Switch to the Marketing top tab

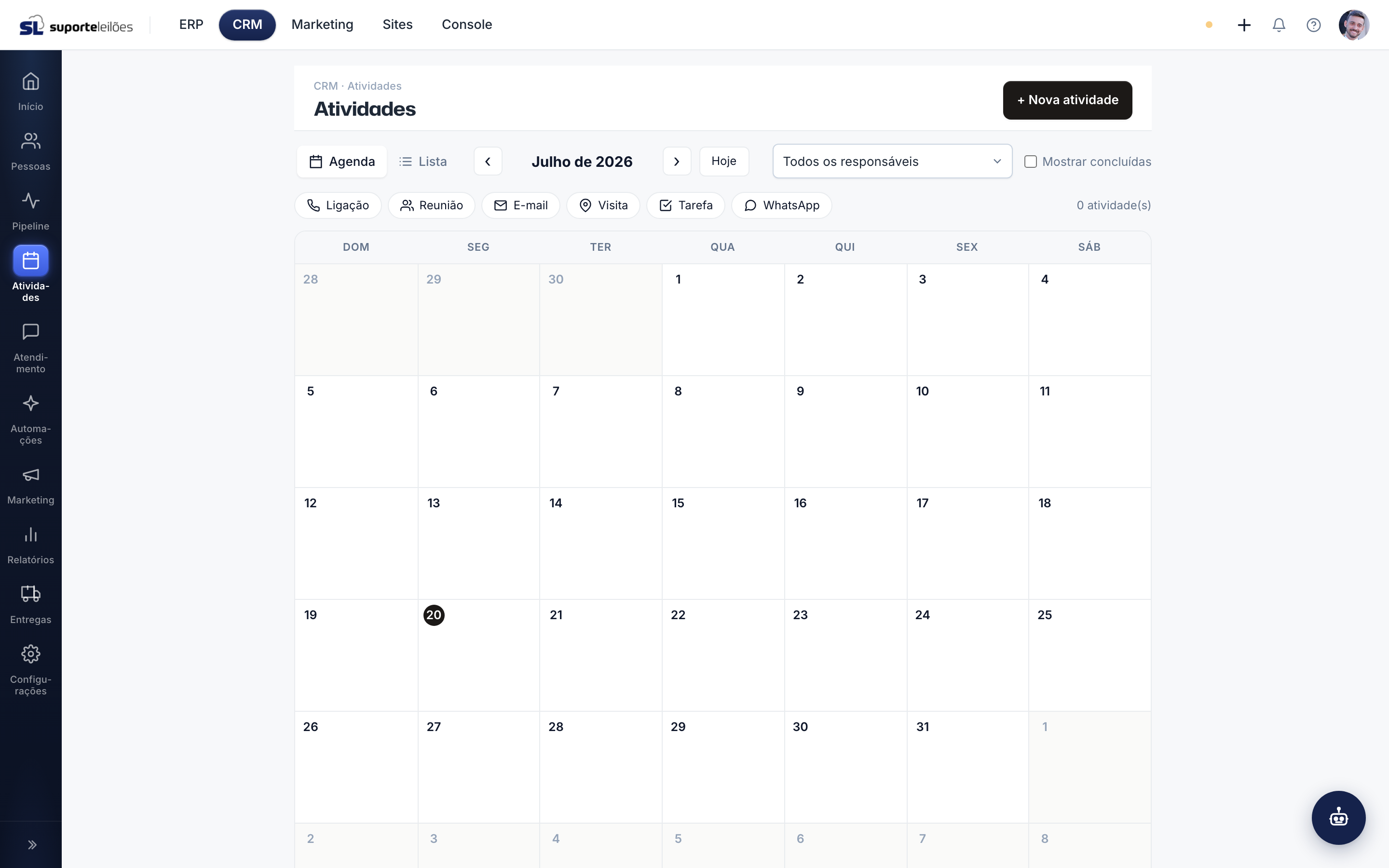pyautogui.click(x=322, y=25)
